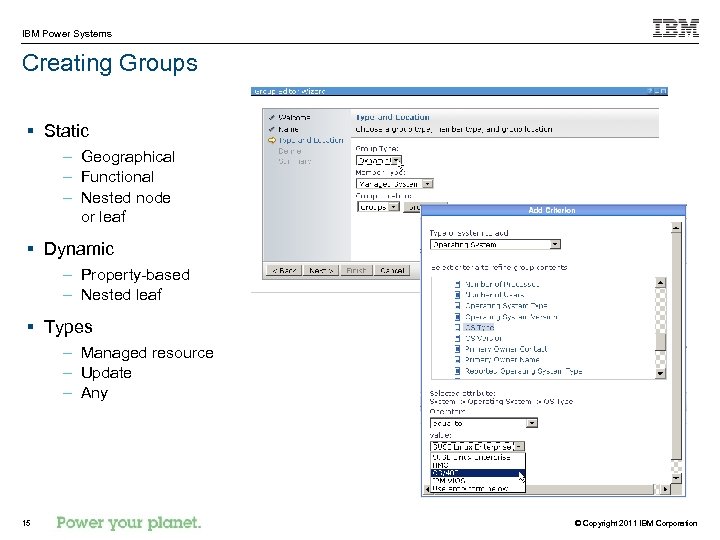This screenshot has height=540, width=720.
Task: Select the Name step in the wizard
Action: coord(288,129)
